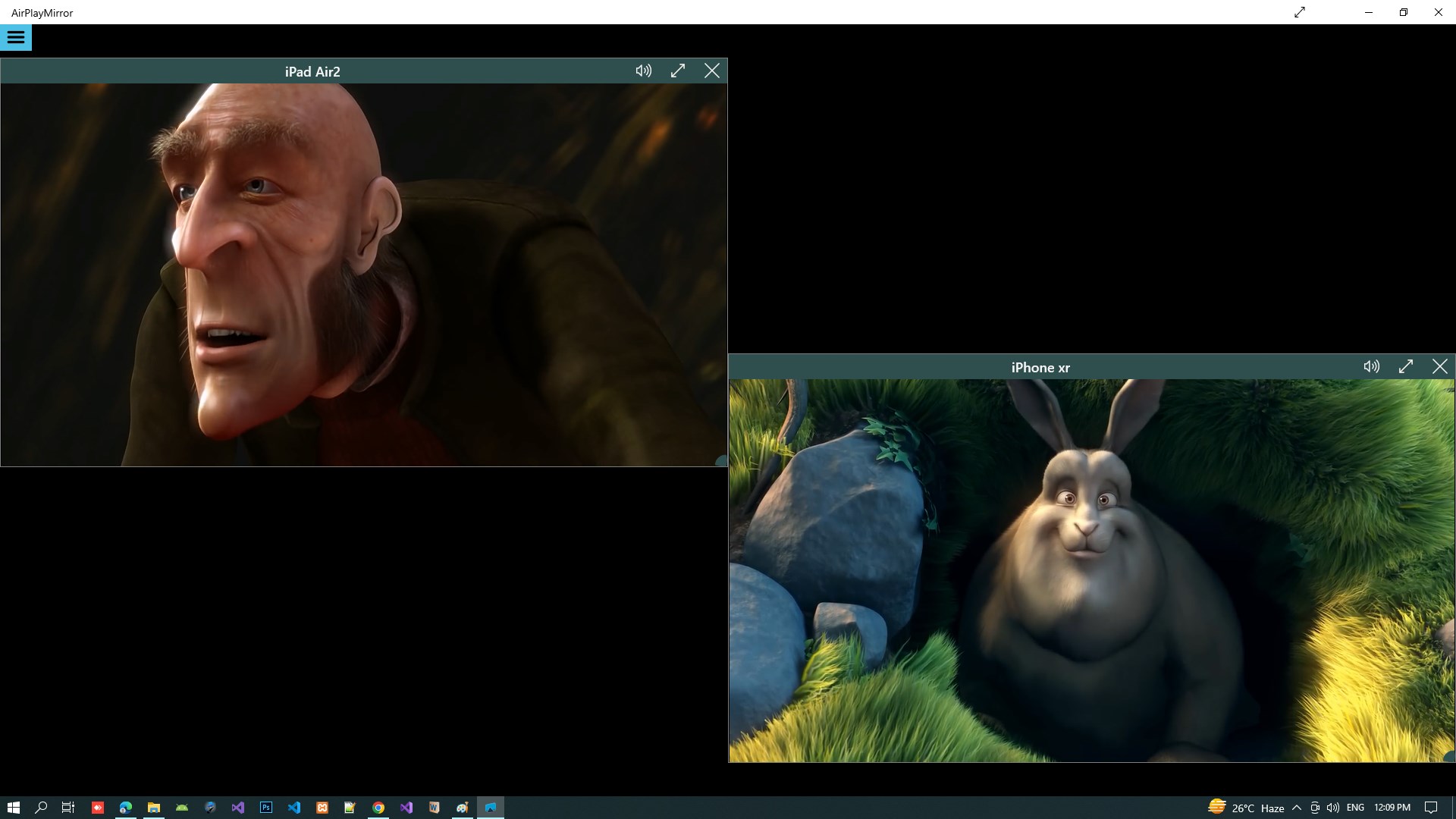Open the AirPlayMirror sidebar menu
Screen dimensions: 1456x819
coord(15,37)
